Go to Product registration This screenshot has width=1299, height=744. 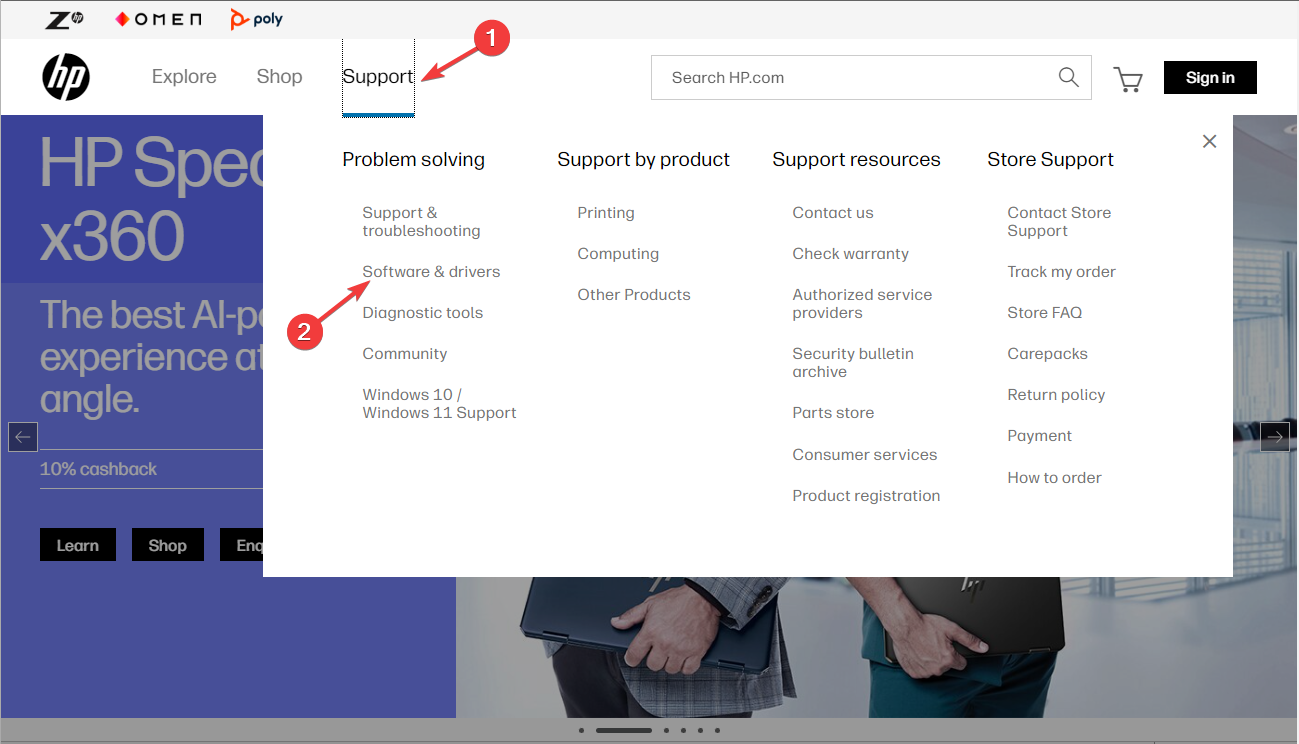(866, 496)
